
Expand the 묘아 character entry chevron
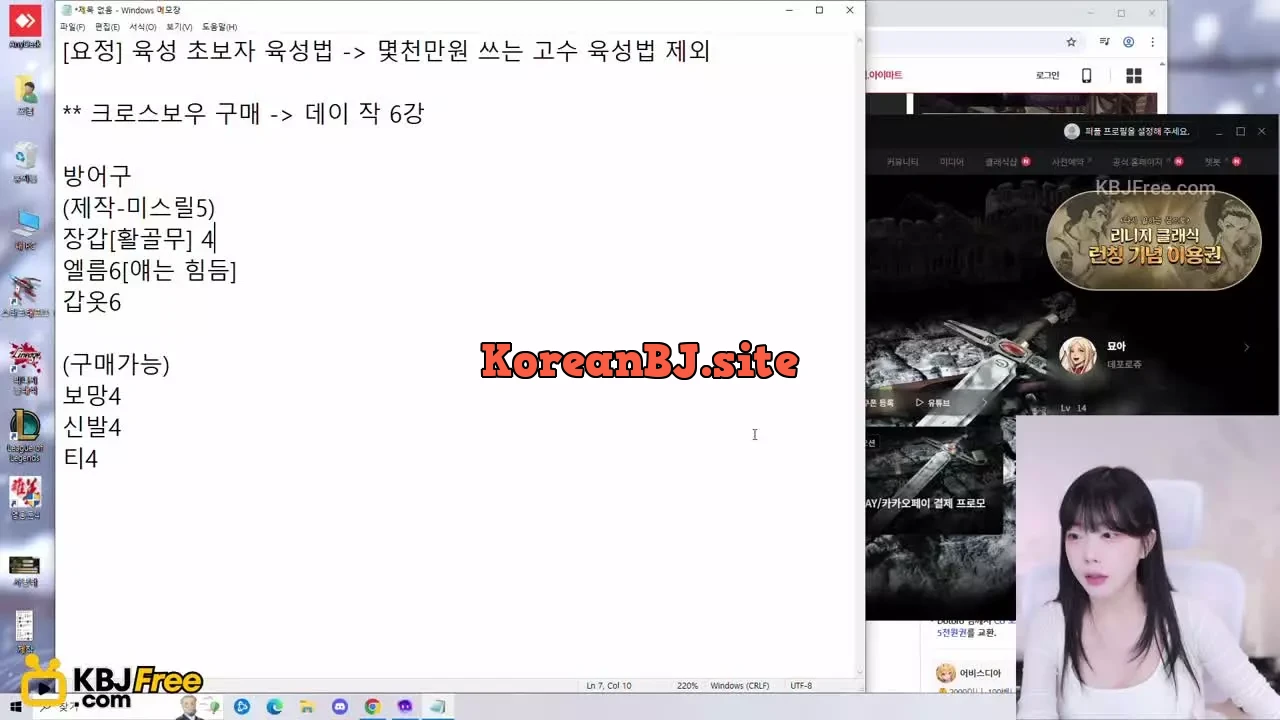coord(1246,348)
